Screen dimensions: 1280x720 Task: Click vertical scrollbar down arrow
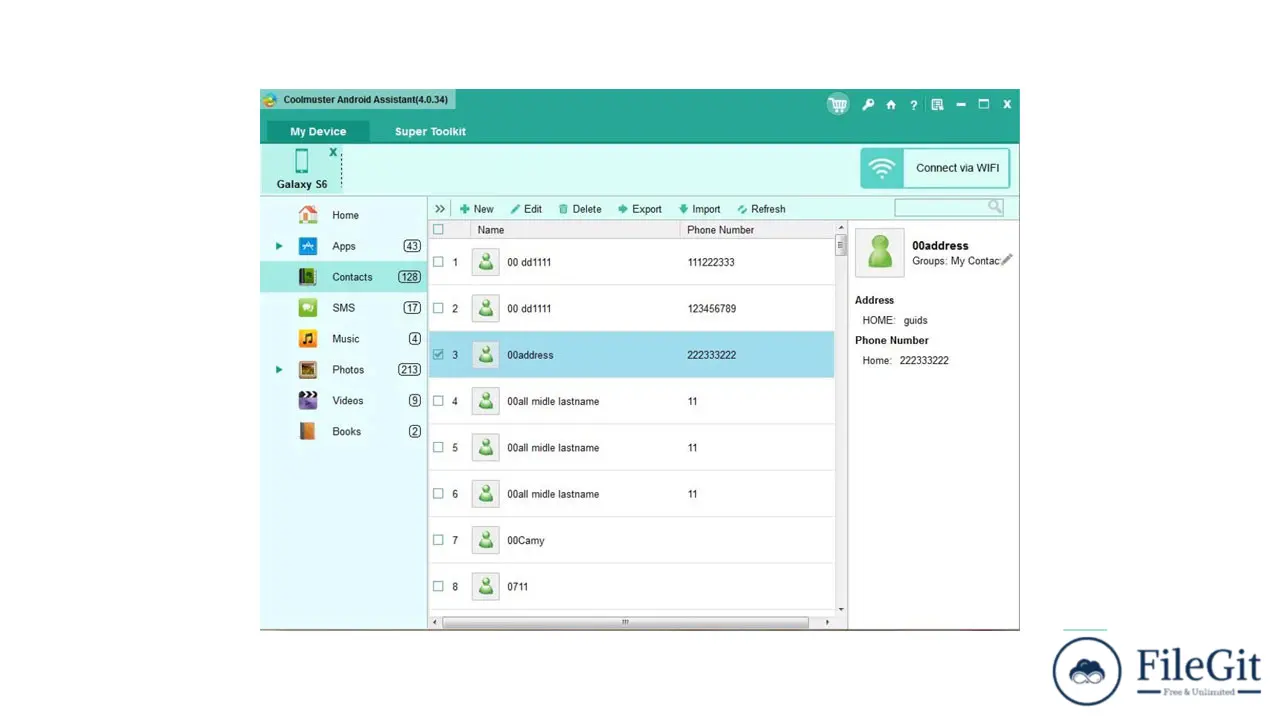[x=840, y=609]
